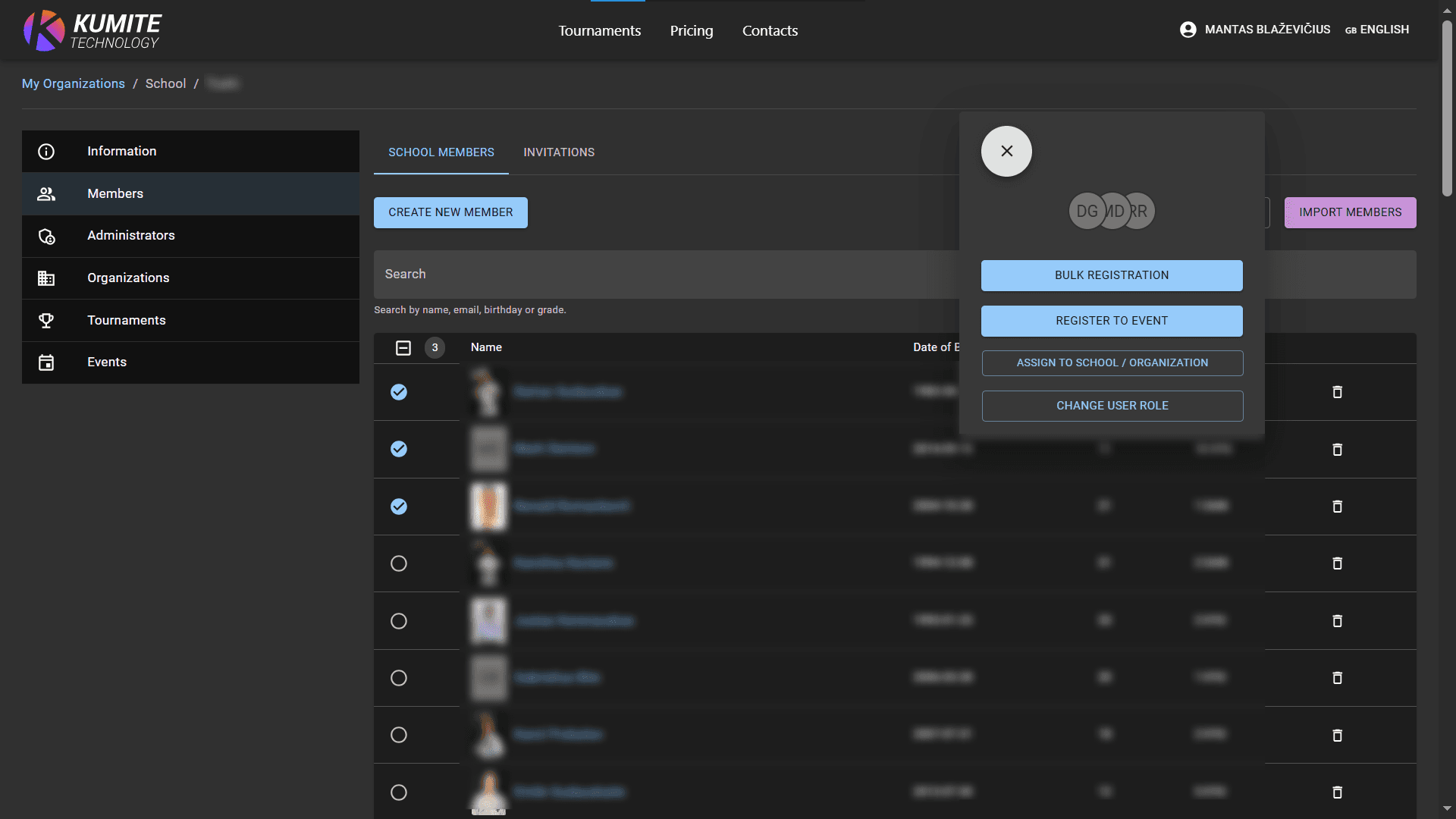Uncheck the first selected member
This screenshot has width=1456, height=819.
[x=399, y=392]
